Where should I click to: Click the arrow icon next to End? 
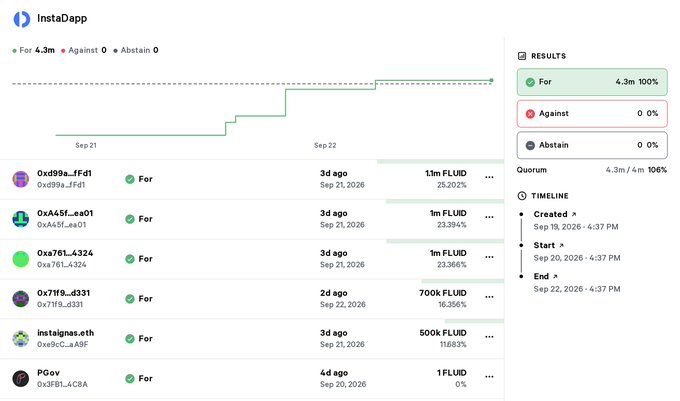[x=555, y=277]
